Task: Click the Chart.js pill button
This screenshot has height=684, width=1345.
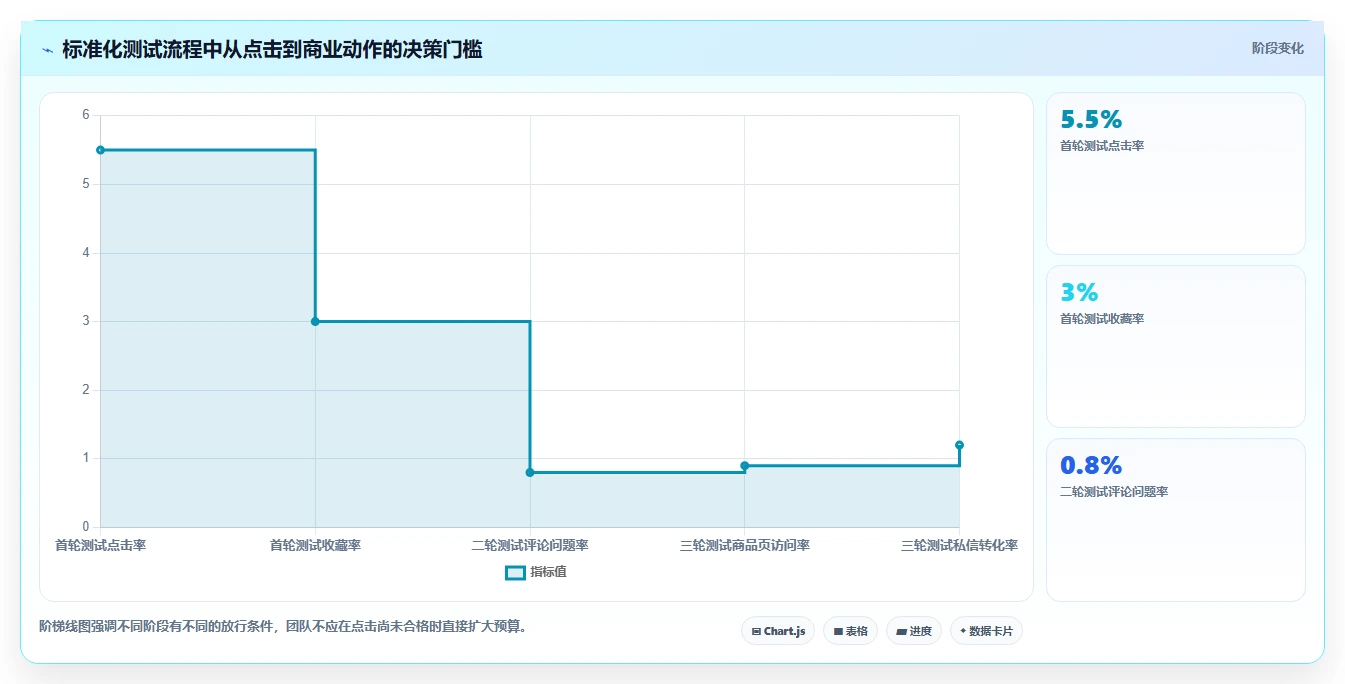Action: pos(778,631)
